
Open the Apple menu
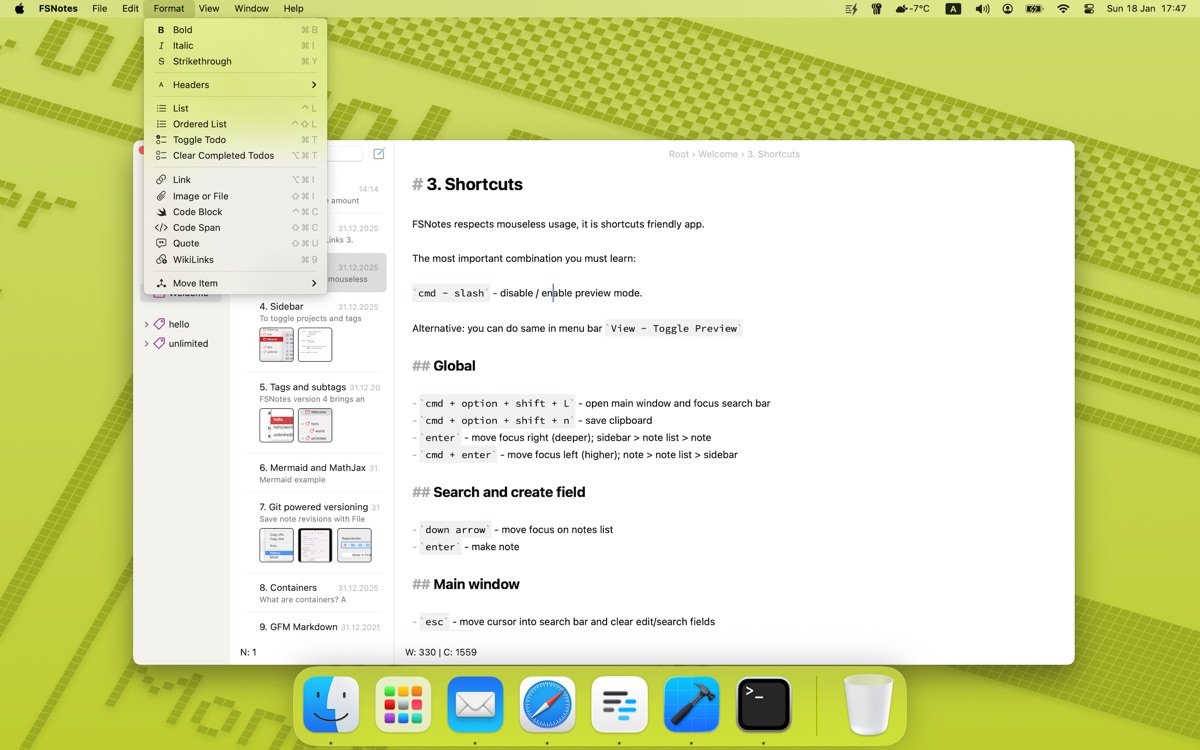tap(19, 8)
